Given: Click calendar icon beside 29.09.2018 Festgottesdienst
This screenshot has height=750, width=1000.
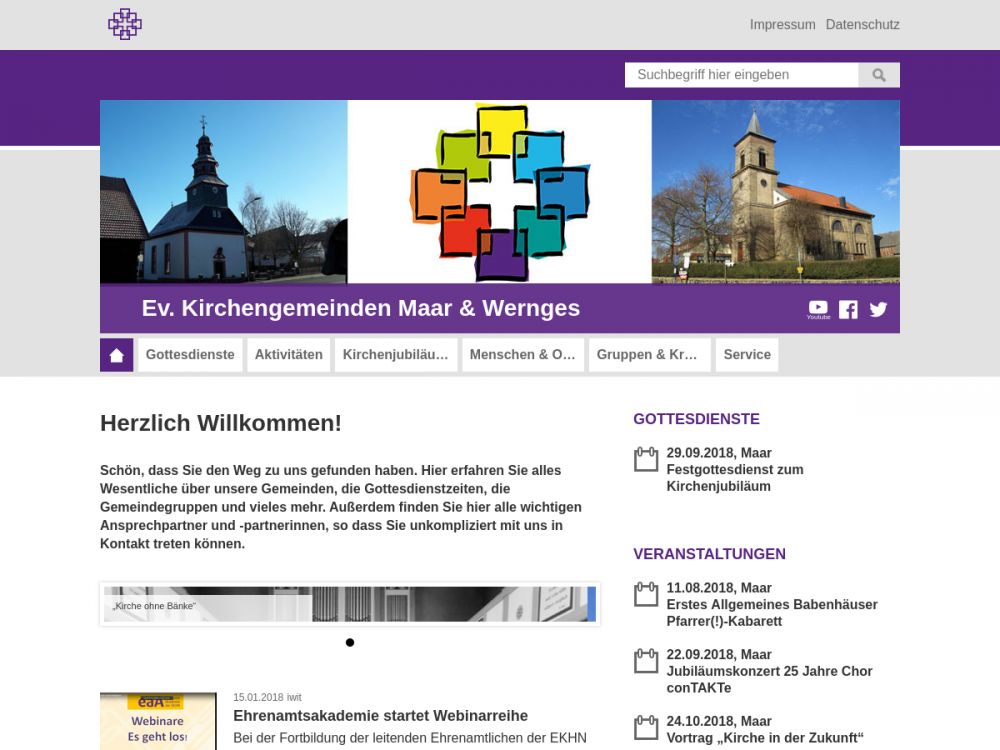Looking at the screenshot, I should coord(646,459).
